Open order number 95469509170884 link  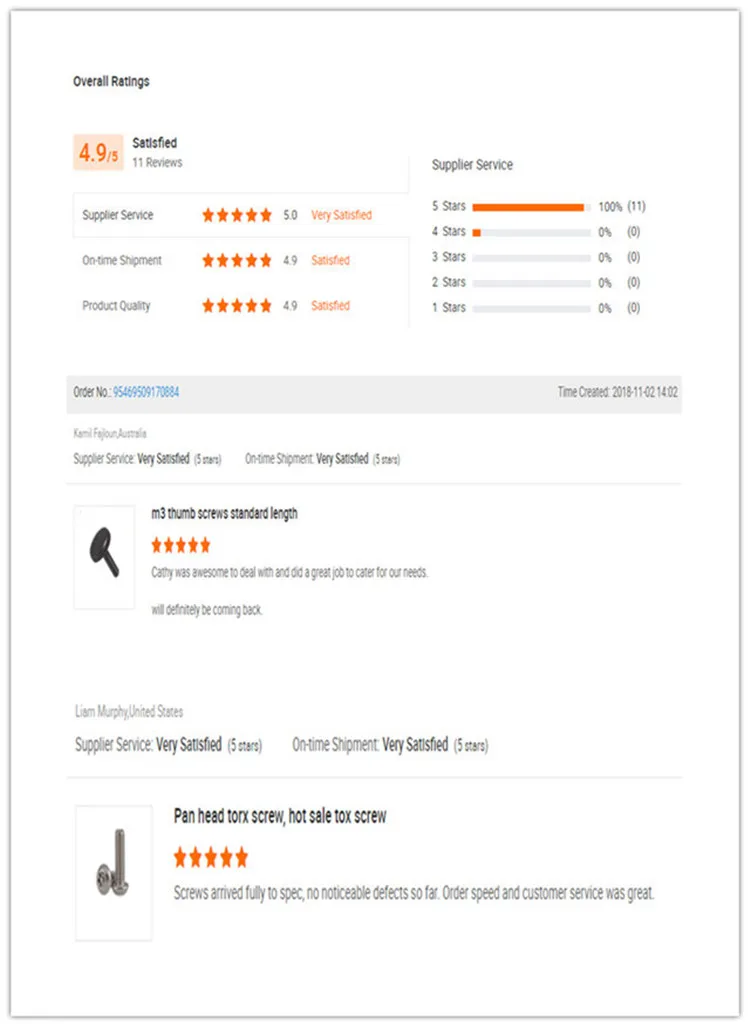146,392
